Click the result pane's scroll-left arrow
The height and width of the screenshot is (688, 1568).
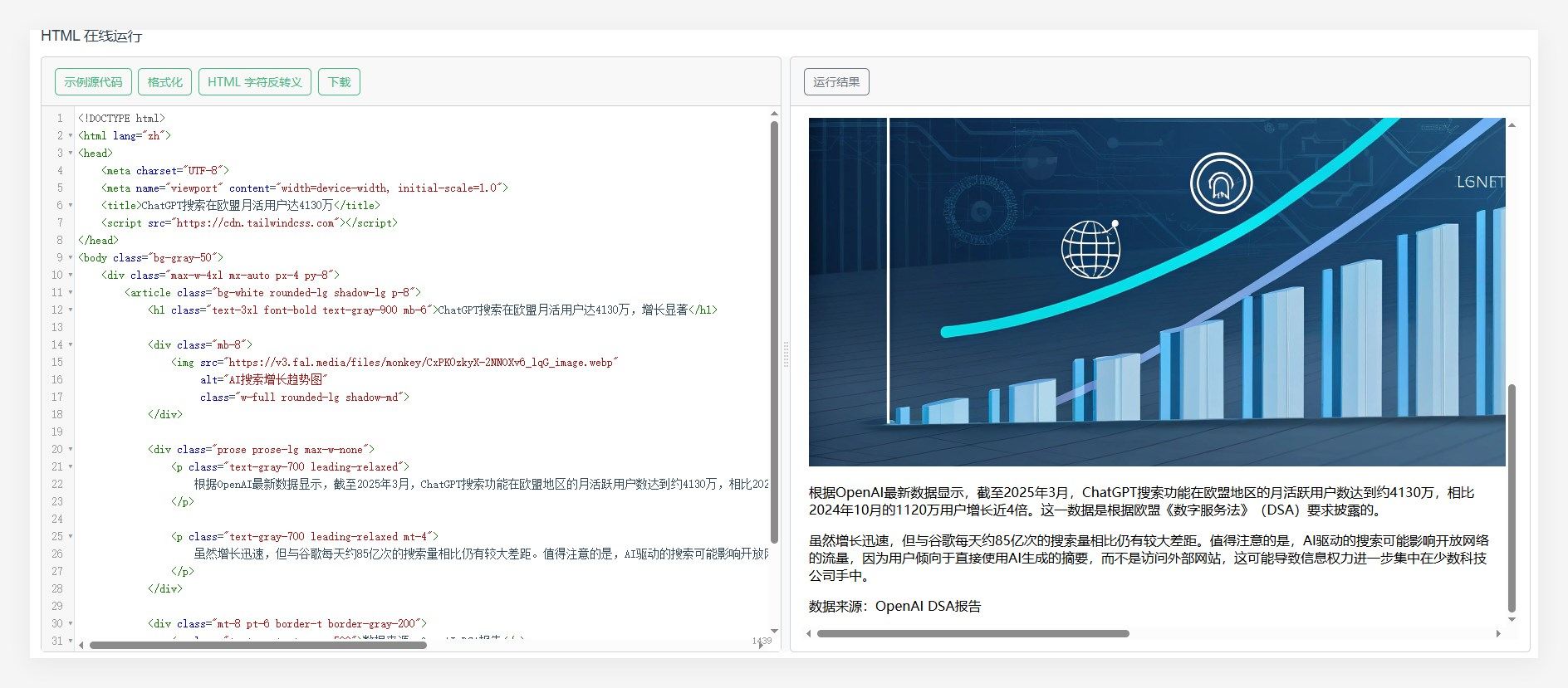[809, 633]
